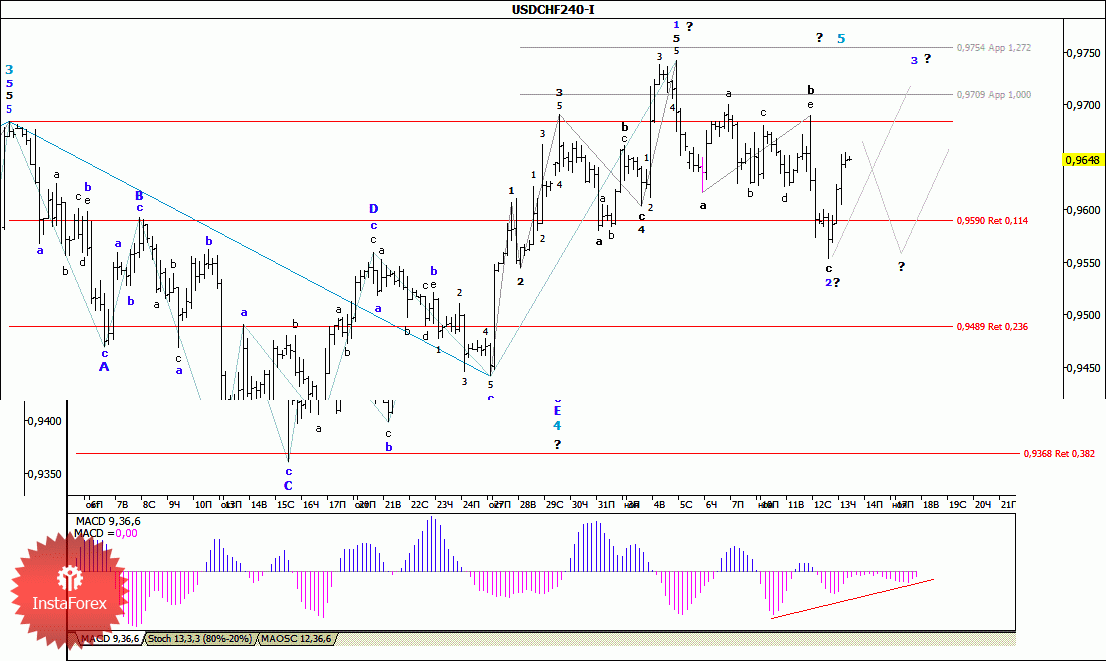Viewport: 1106px width, 661px height.
Task: Click the 0,9590 Ret 0,114 retracement label
Action: click(992, 220)
